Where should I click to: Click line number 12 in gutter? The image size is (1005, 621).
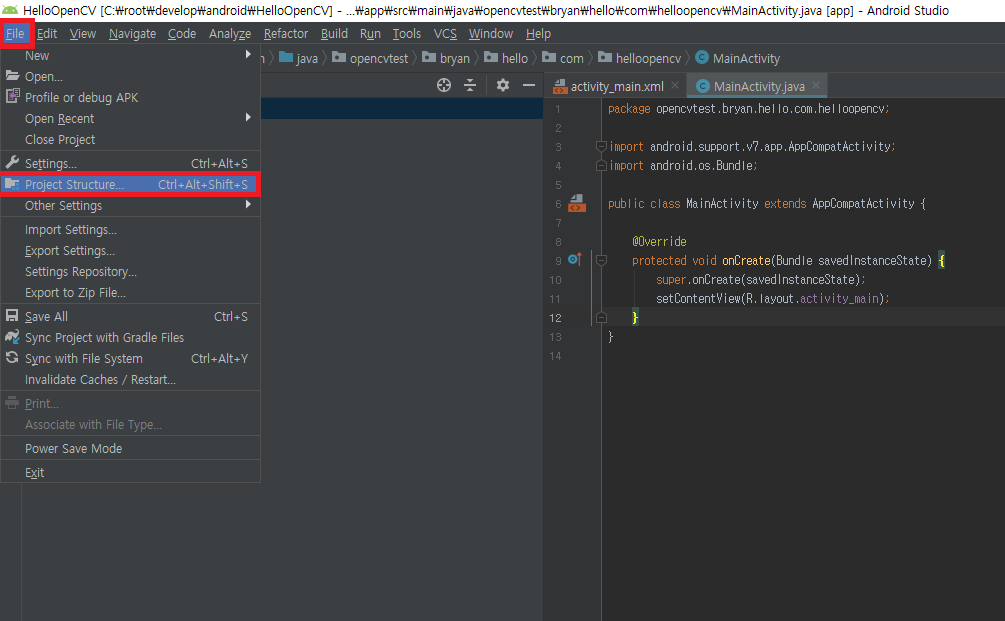point(555,318)
